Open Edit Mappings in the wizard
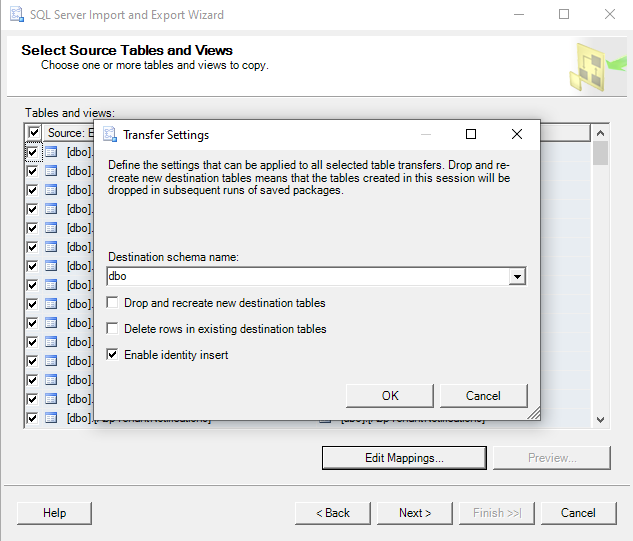 click(x=404, y=458)
